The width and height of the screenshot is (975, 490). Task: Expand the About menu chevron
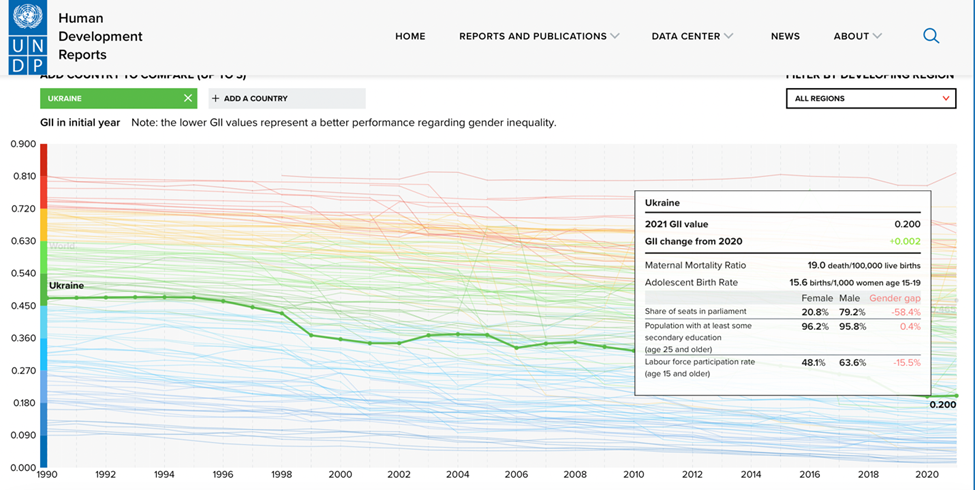[877, 36]
